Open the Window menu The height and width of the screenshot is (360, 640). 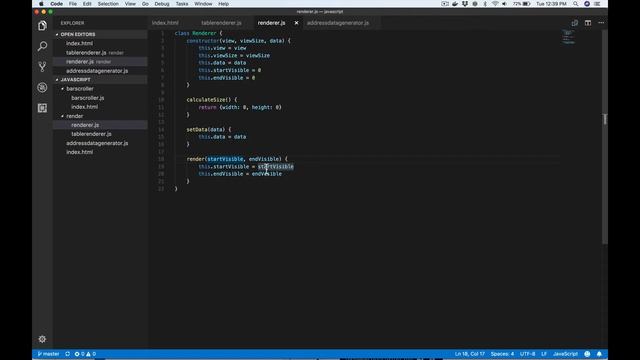(203, 4)
